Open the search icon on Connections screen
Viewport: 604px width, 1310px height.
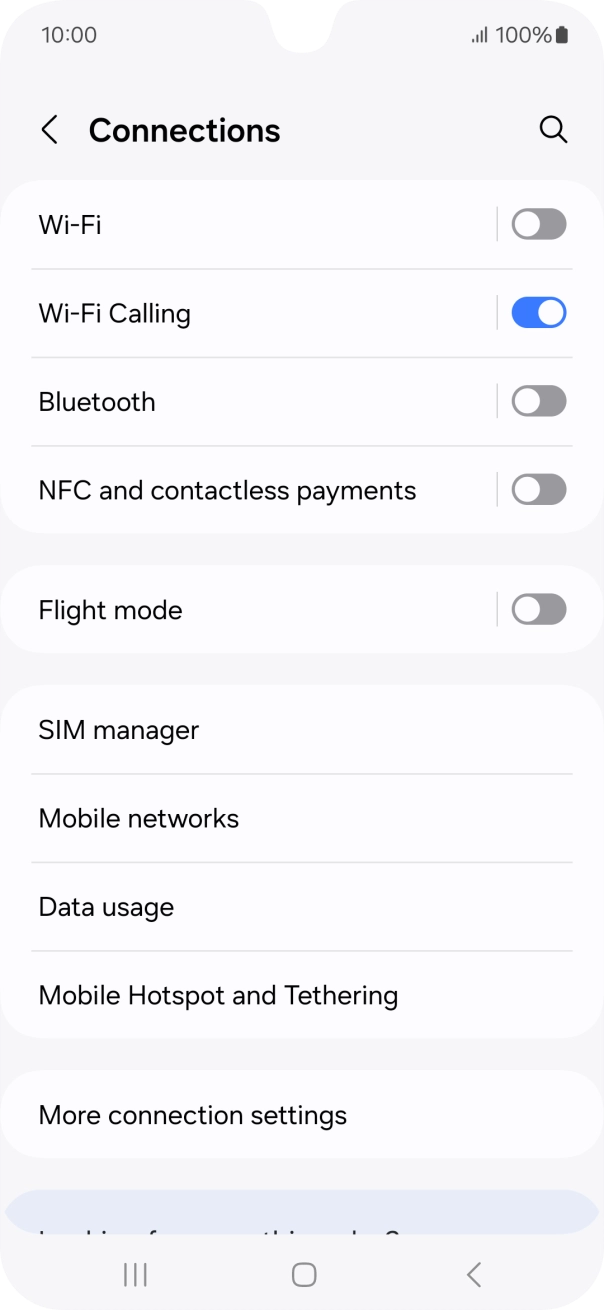553,129
